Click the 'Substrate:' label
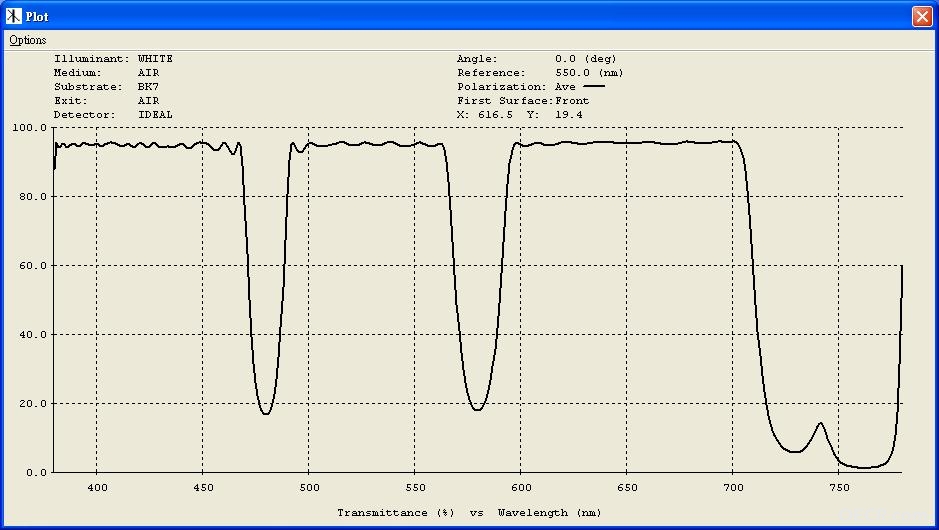 tap(88, 87)
